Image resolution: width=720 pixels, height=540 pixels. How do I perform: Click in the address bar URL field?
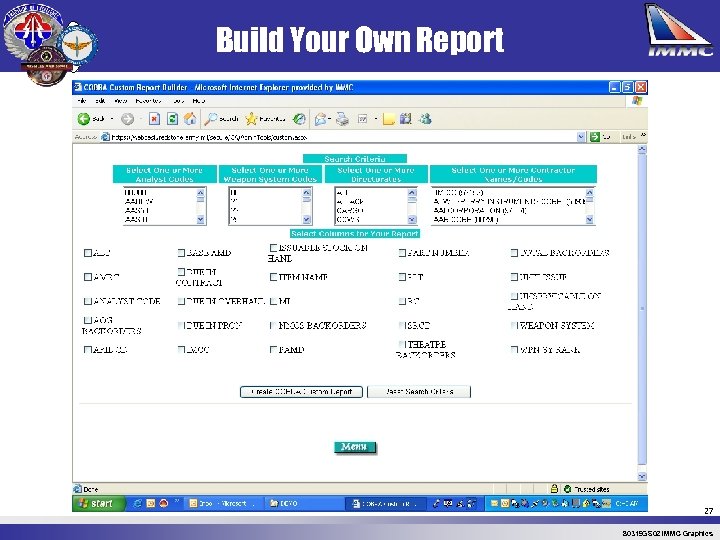click(339, 137)
